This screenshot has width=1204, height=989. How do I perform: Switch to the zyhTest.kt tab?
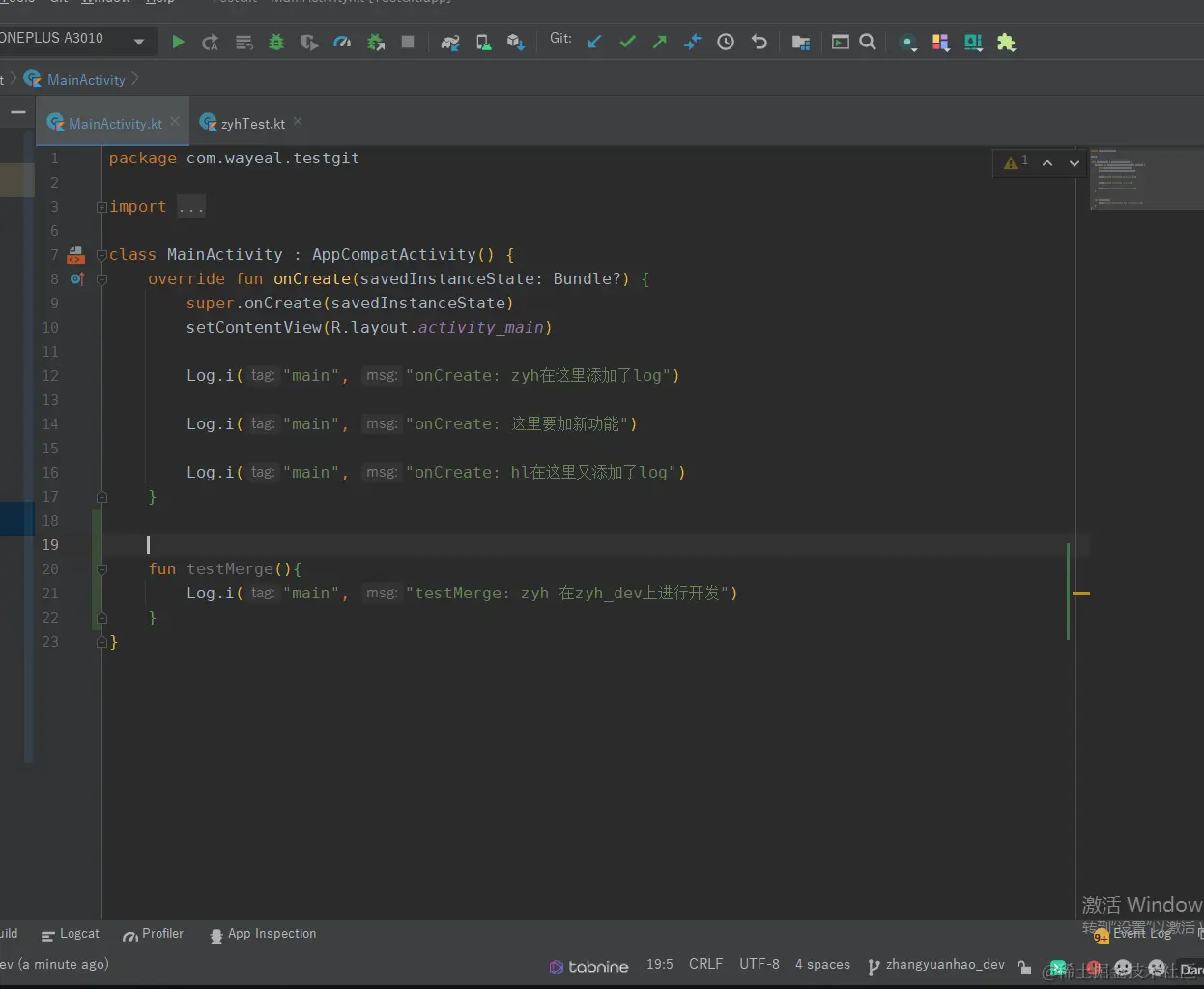251,124
